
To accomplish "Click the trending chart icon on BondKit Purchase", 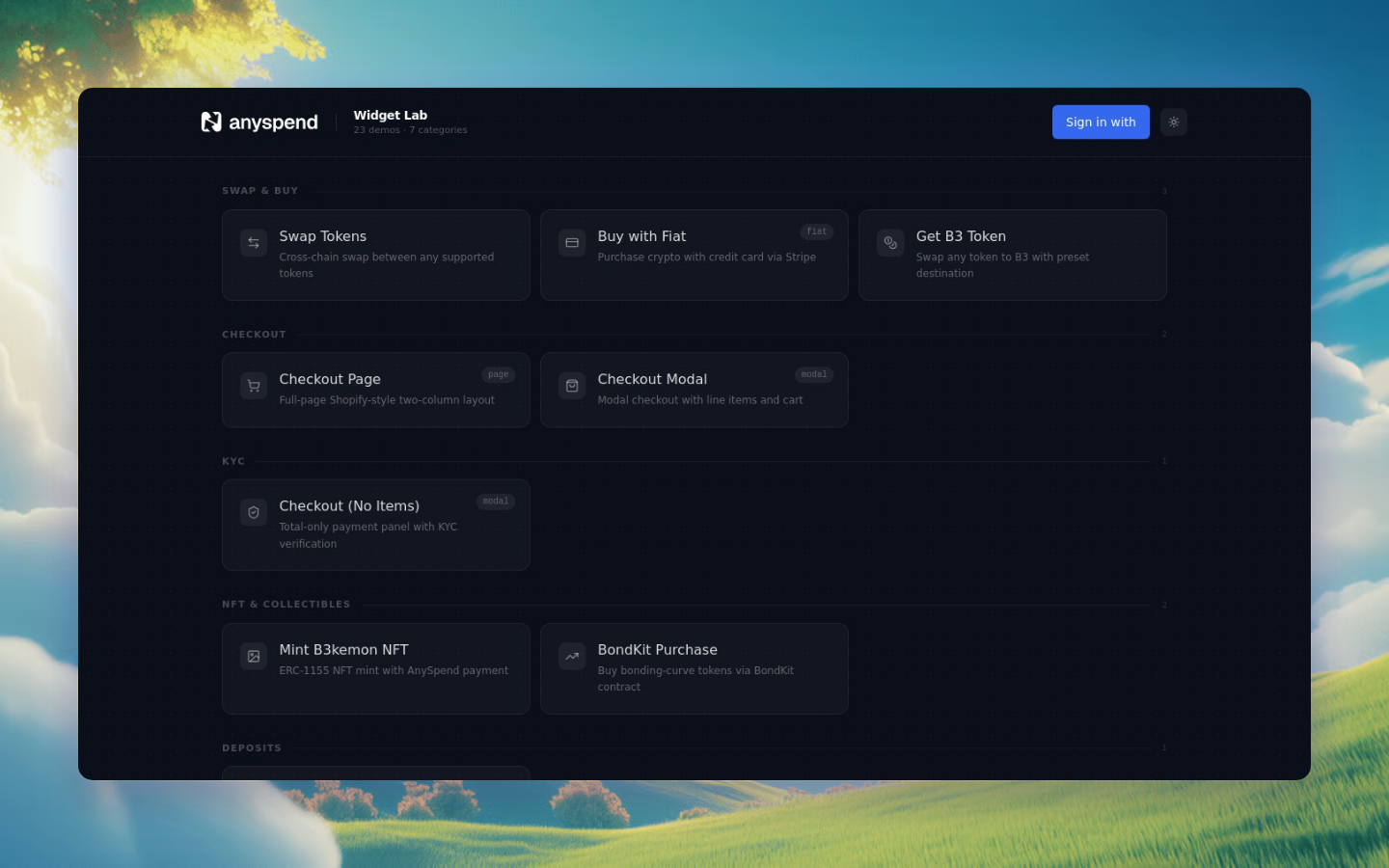I will (572, 656).
